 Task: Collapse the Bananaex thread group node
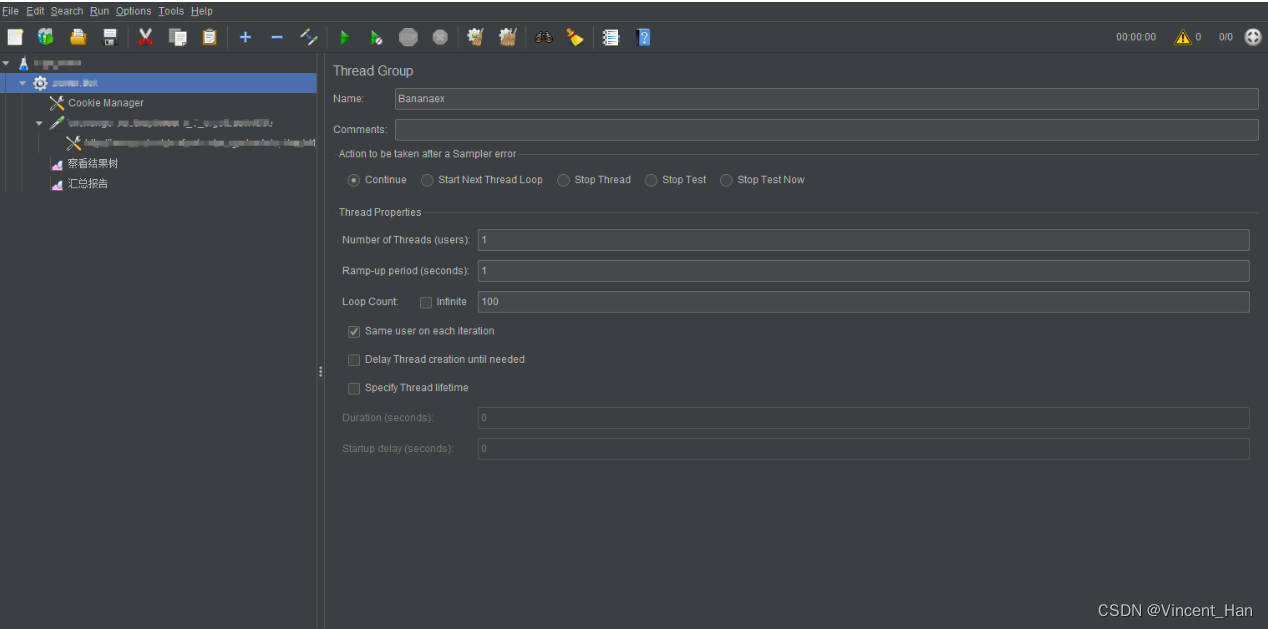(x=22, y=82)
